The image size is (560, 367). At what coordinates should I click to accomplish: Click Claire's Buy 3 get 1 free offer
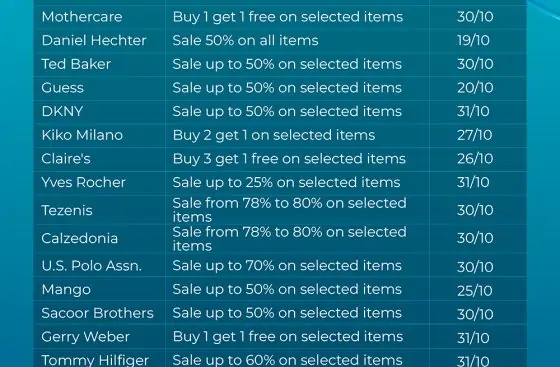pyautogui.click(x=289, y=159)
